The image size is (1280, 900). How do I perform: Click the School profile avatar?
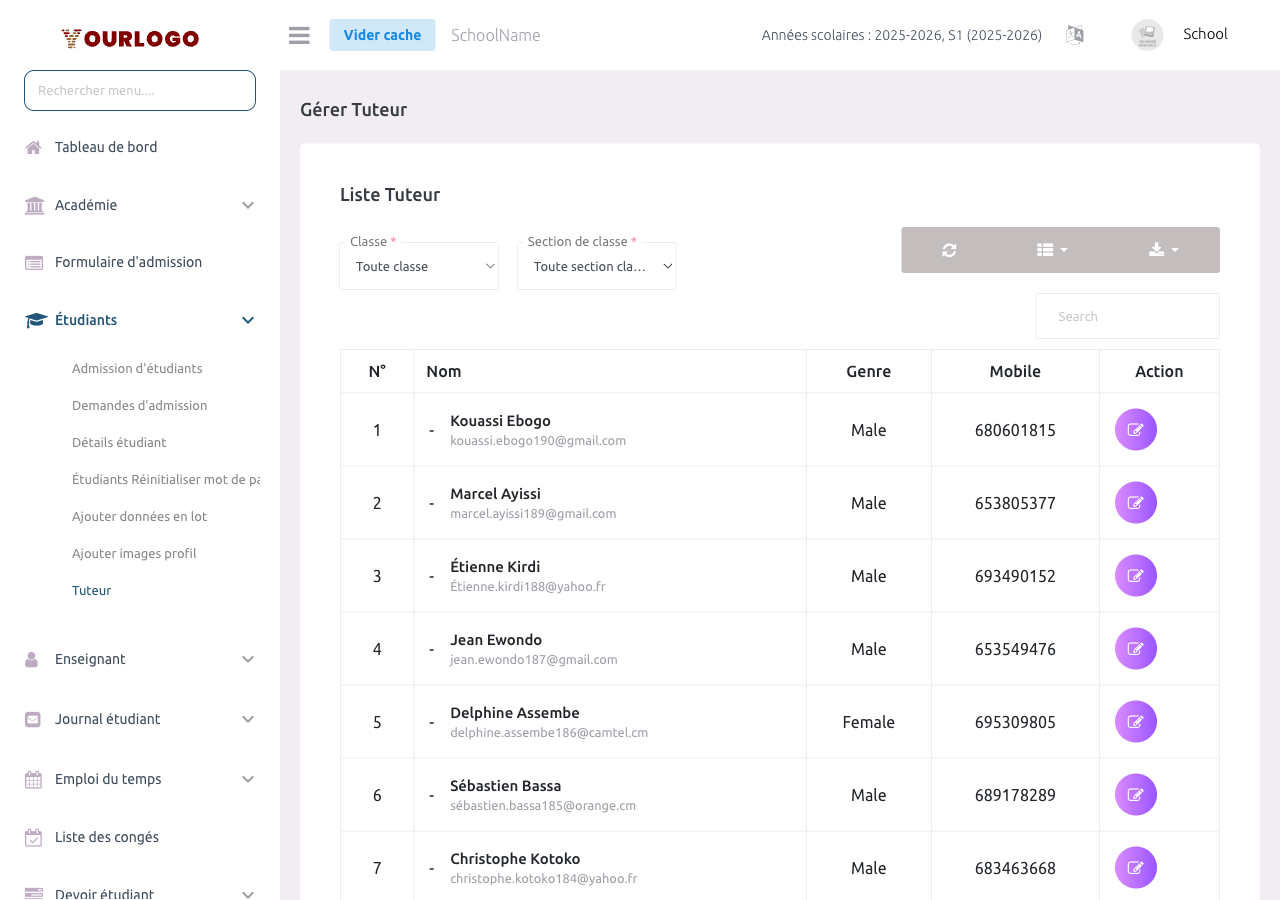tap(1147, 35)
